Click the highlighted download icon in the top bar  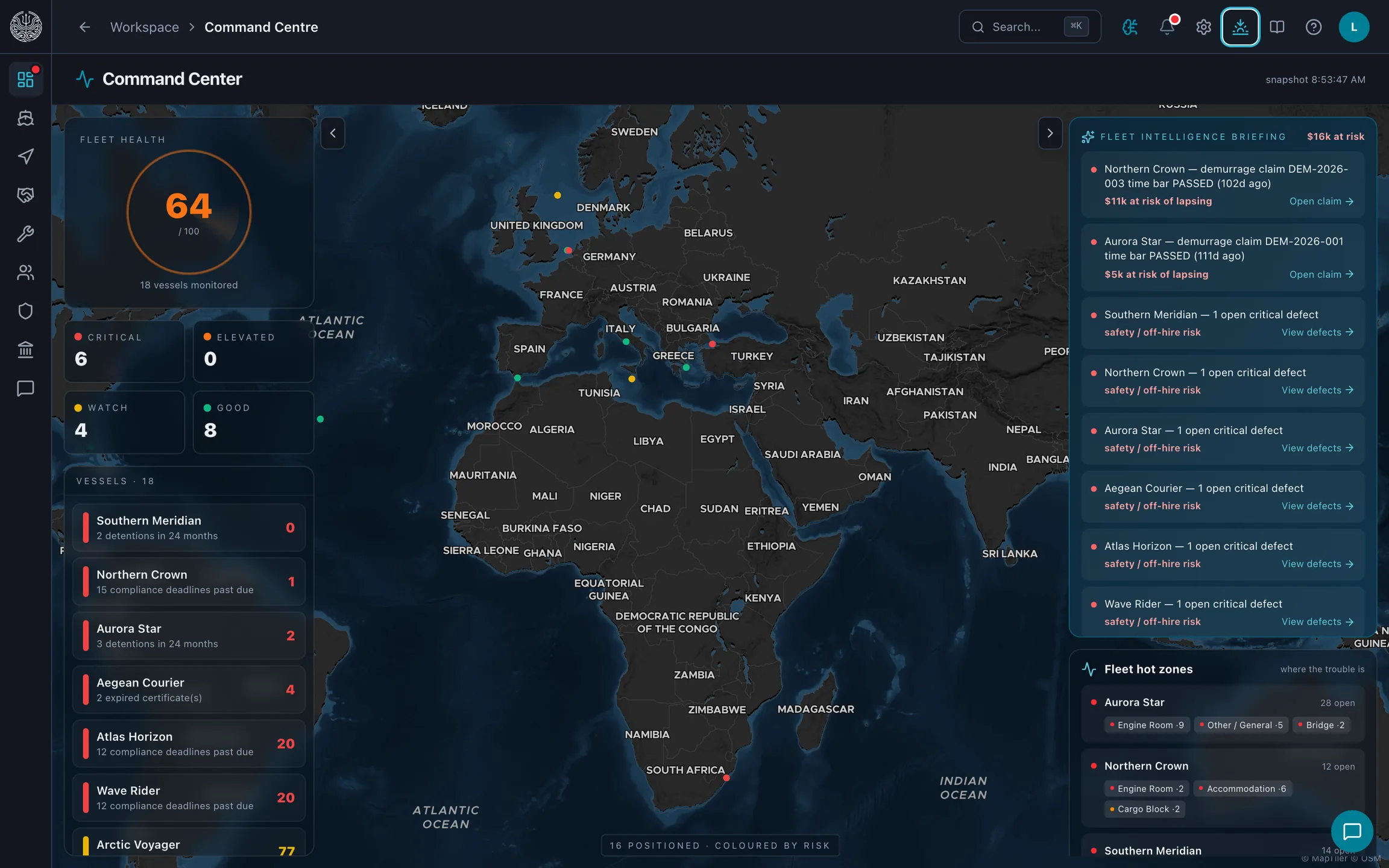(1240, 27)
